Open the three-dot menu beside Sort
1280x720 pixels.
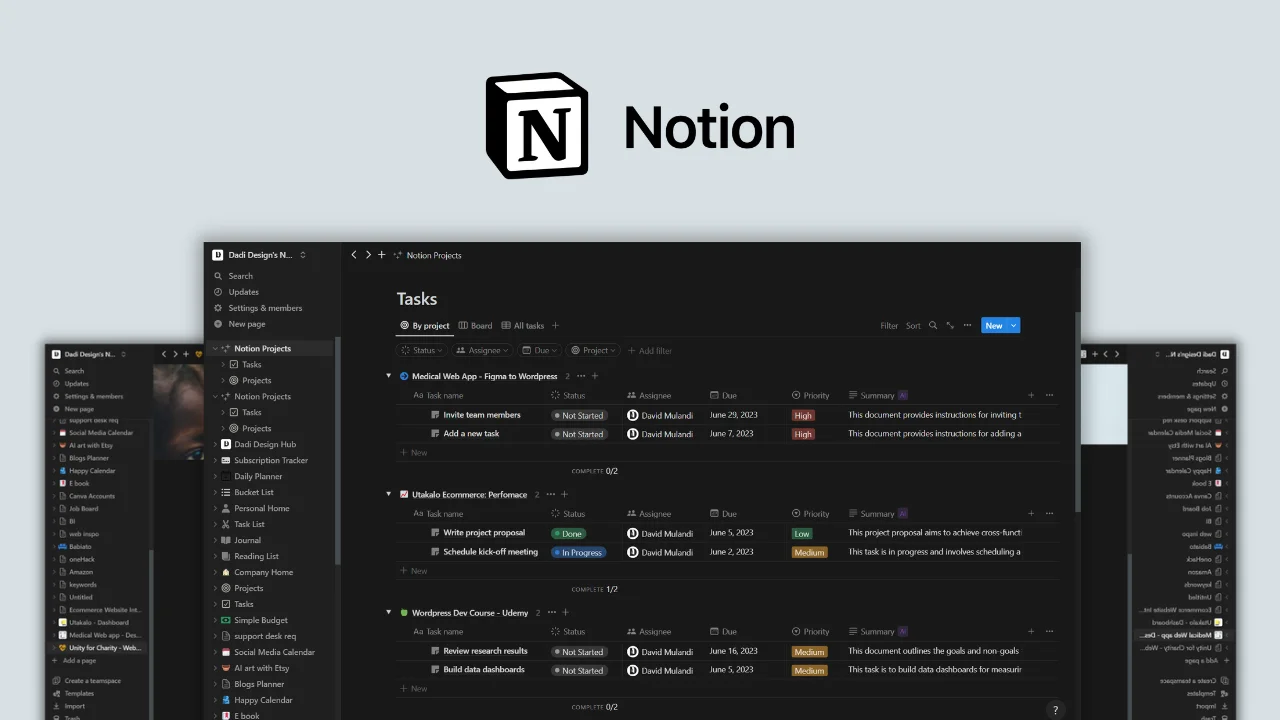tap(967, 325)
